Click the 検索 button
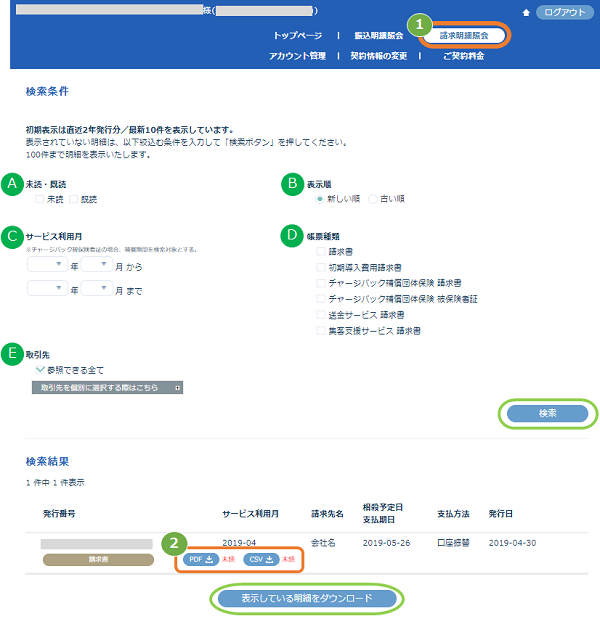The height and width of the screenshot is (632, 600). coord(547,414)
